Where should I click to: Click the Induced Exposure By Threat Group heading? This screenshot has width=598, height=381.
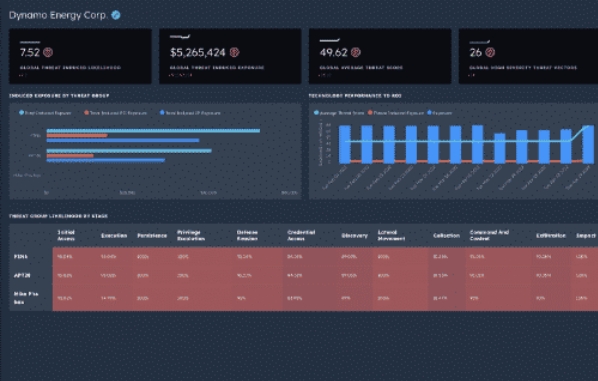59,96
